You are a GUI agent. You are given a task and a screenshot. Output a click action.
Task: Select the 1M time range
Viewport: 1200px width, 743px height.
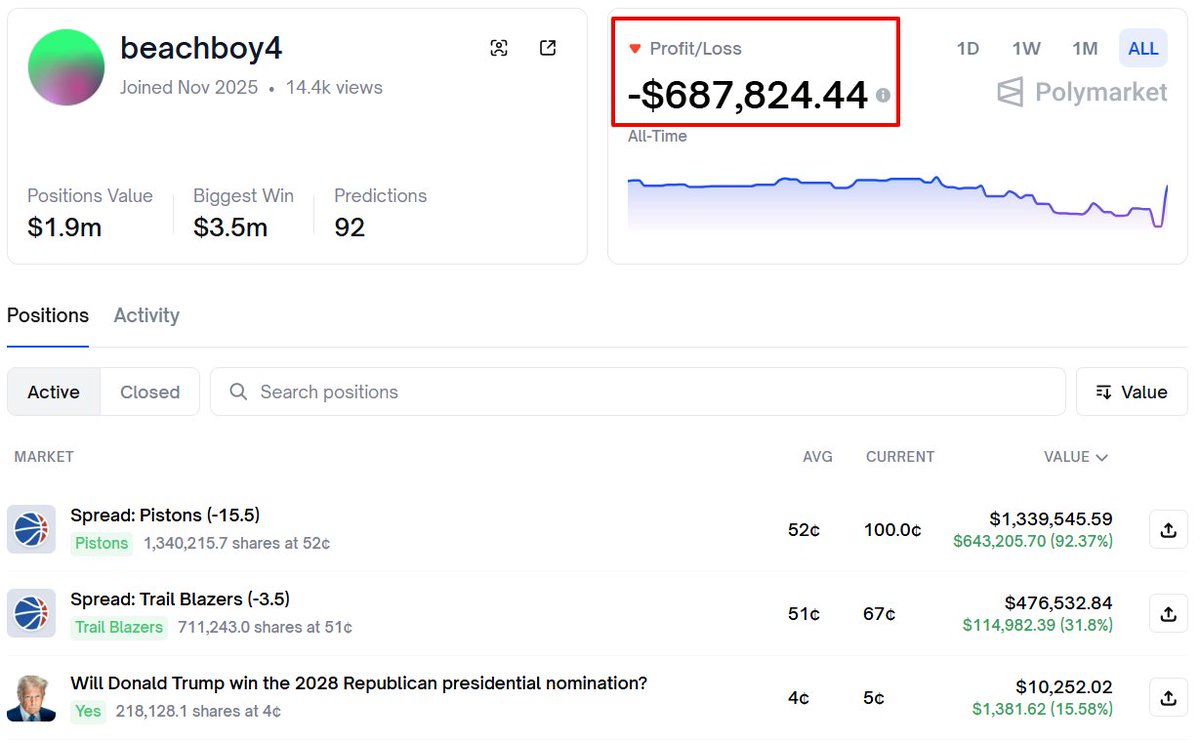(x=1085, y=48)
